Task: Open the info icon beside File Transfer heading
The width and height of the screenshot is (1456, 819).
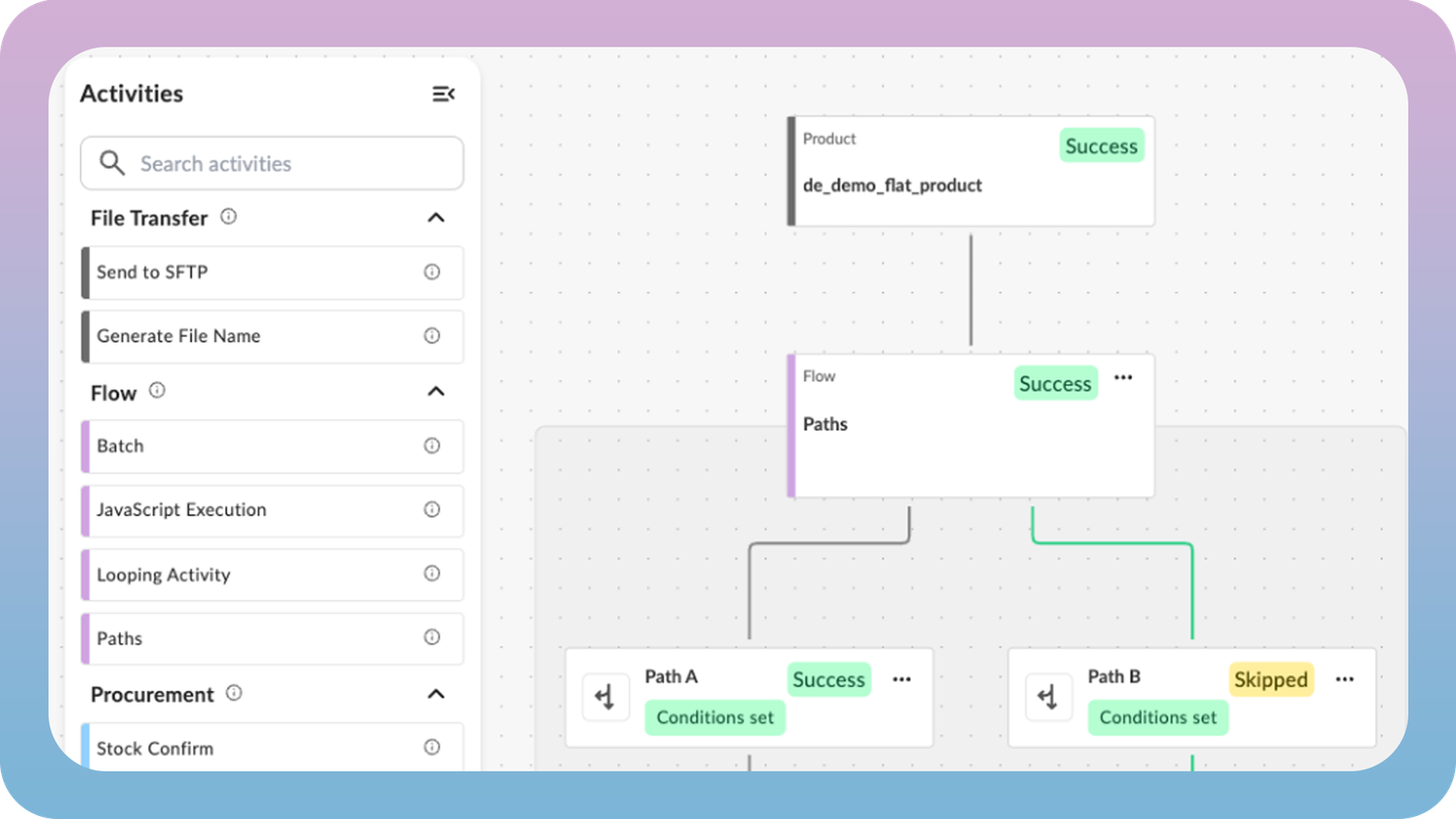Action: (228, 216)
